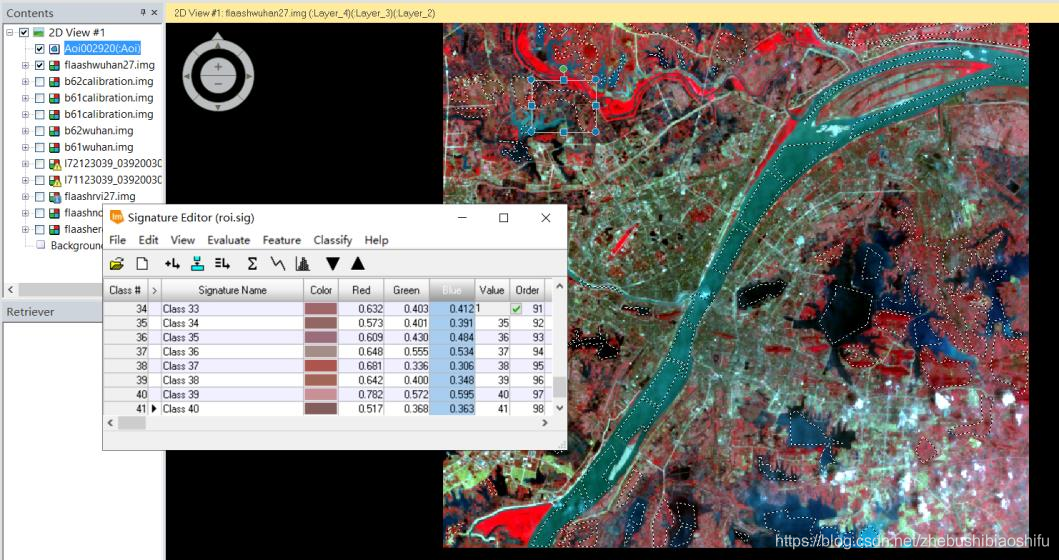Expand the l72123039 layer node
1059x560 pixels.
(25, 163)
